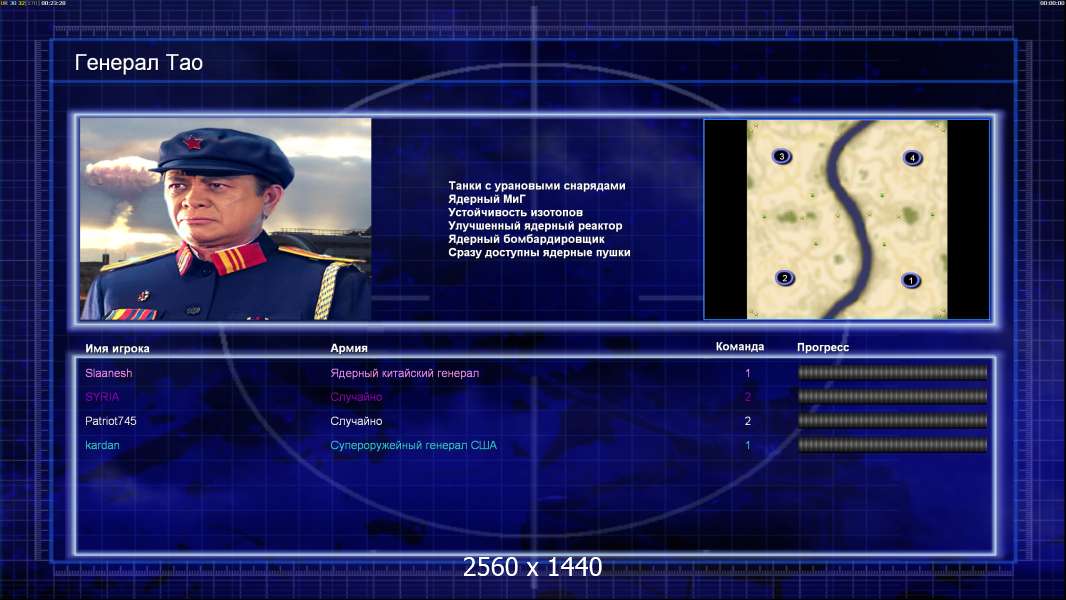Click SYRIA's 'Случайно' army entry
Screen dimensions: 1066x600
pyautogui.click(x=356, y=397)
